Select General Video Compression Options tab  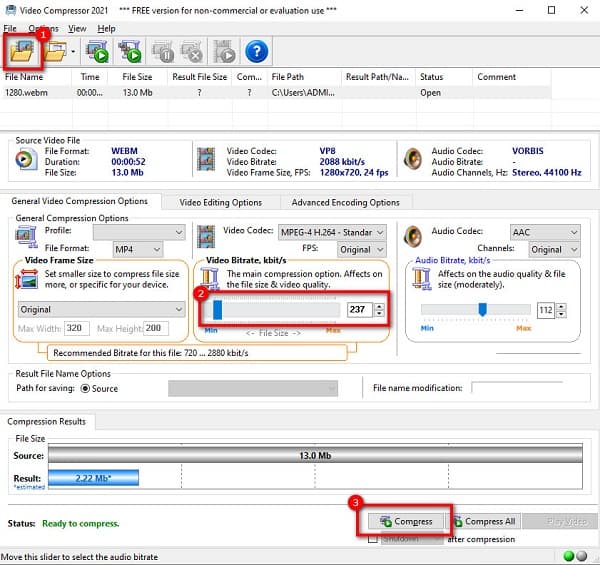[x=80, y=201]
